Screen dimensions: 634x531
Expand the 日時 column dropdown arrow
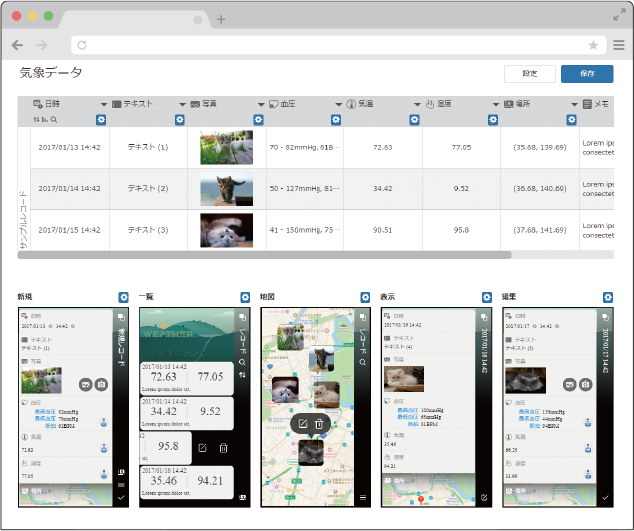click(103, 104)
